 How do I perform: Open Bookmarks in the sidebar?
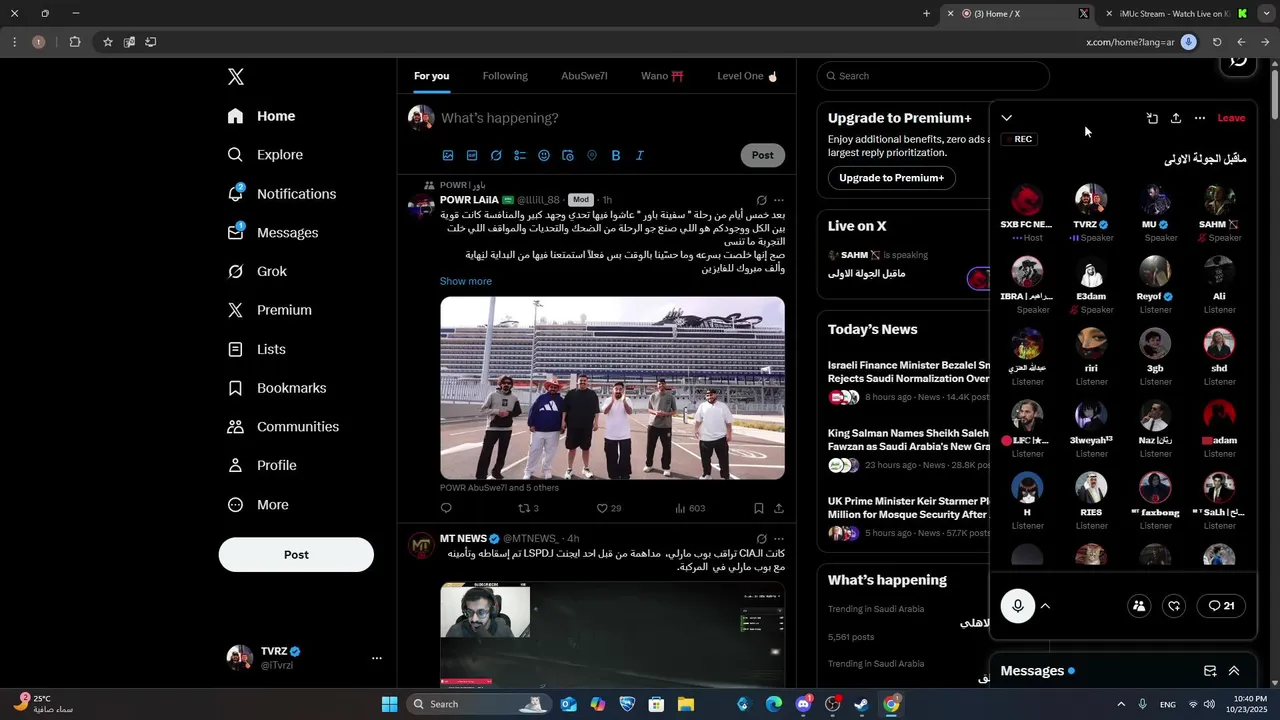(x=277, y=388)
